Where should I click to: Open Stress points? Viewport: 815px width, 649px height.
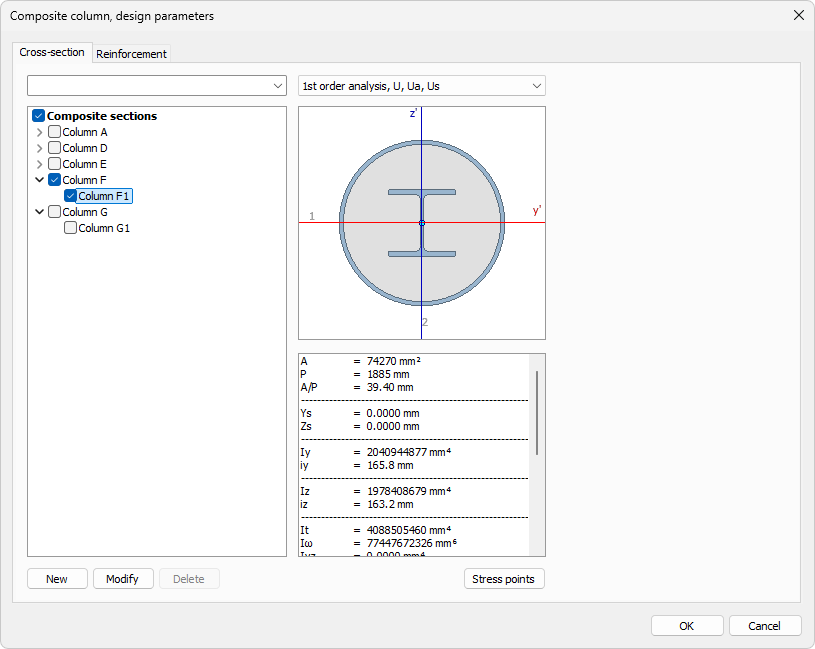pyautogui.click(x=504, y=579)
